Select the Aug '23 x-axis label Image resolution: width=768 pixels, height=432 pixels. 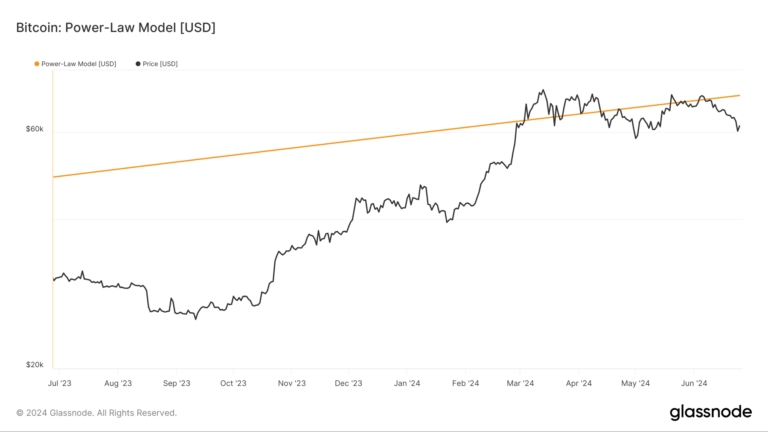[118, 383]
